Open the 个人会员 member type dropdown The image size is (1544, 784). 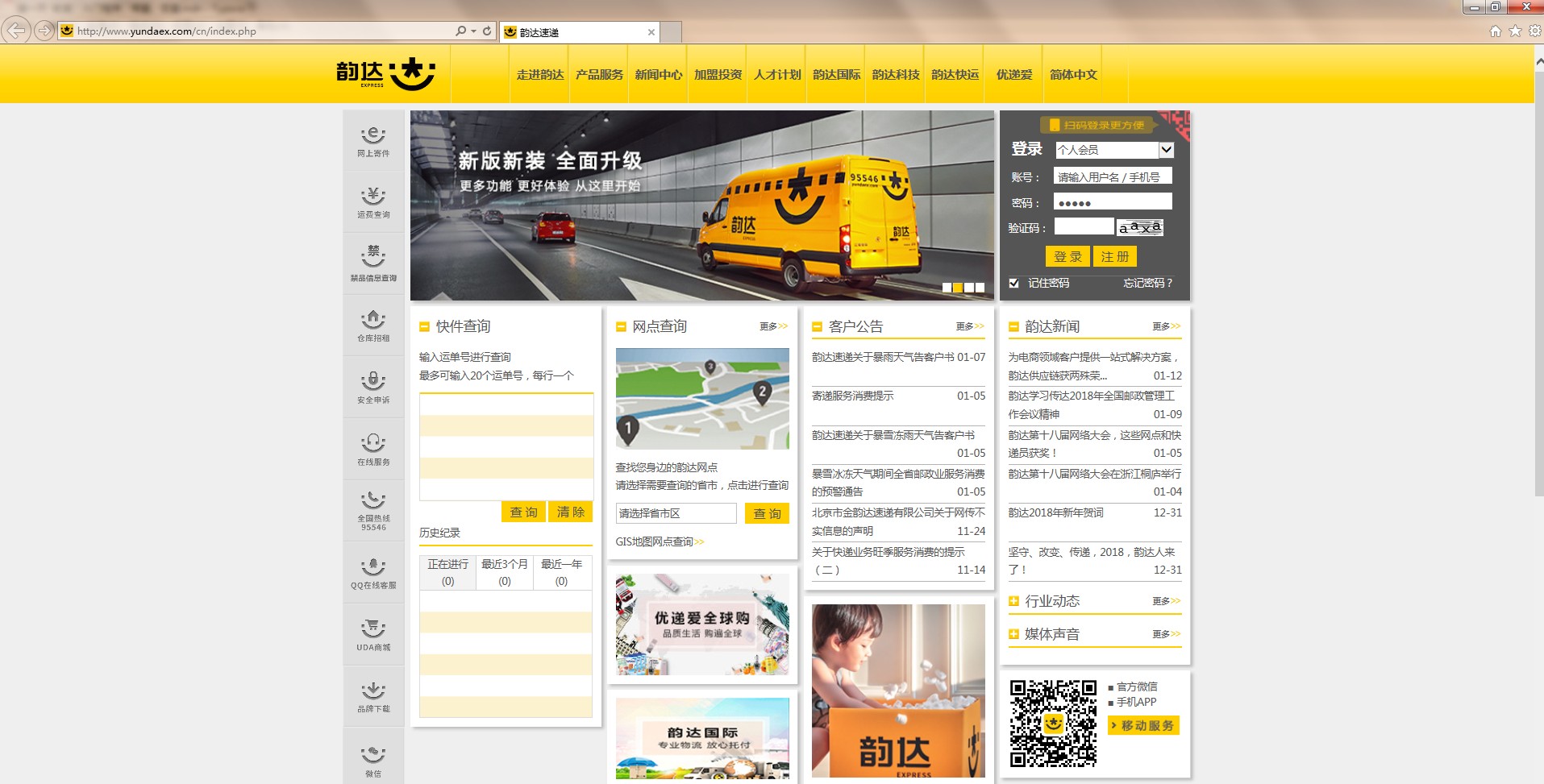pos(1114,150)
